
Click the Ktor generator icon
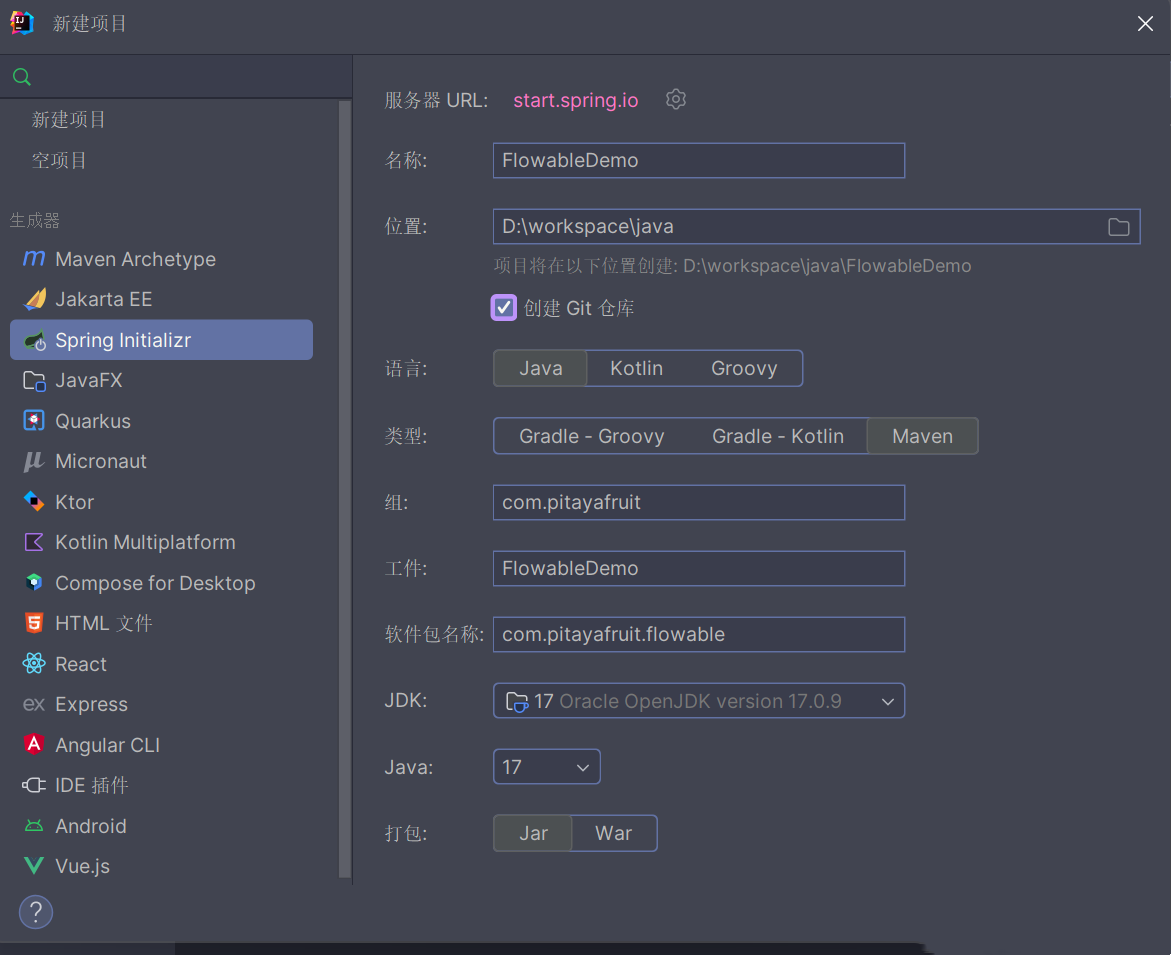pos(34,502)
